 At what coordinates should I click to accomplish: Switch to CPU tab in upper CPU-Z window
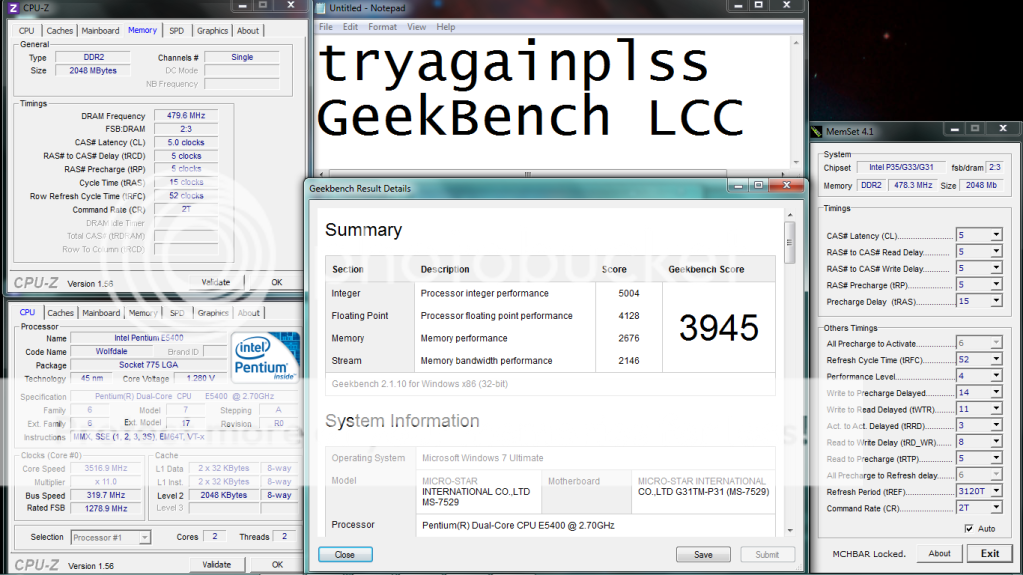pyautogui.click(x=27, y=31)
